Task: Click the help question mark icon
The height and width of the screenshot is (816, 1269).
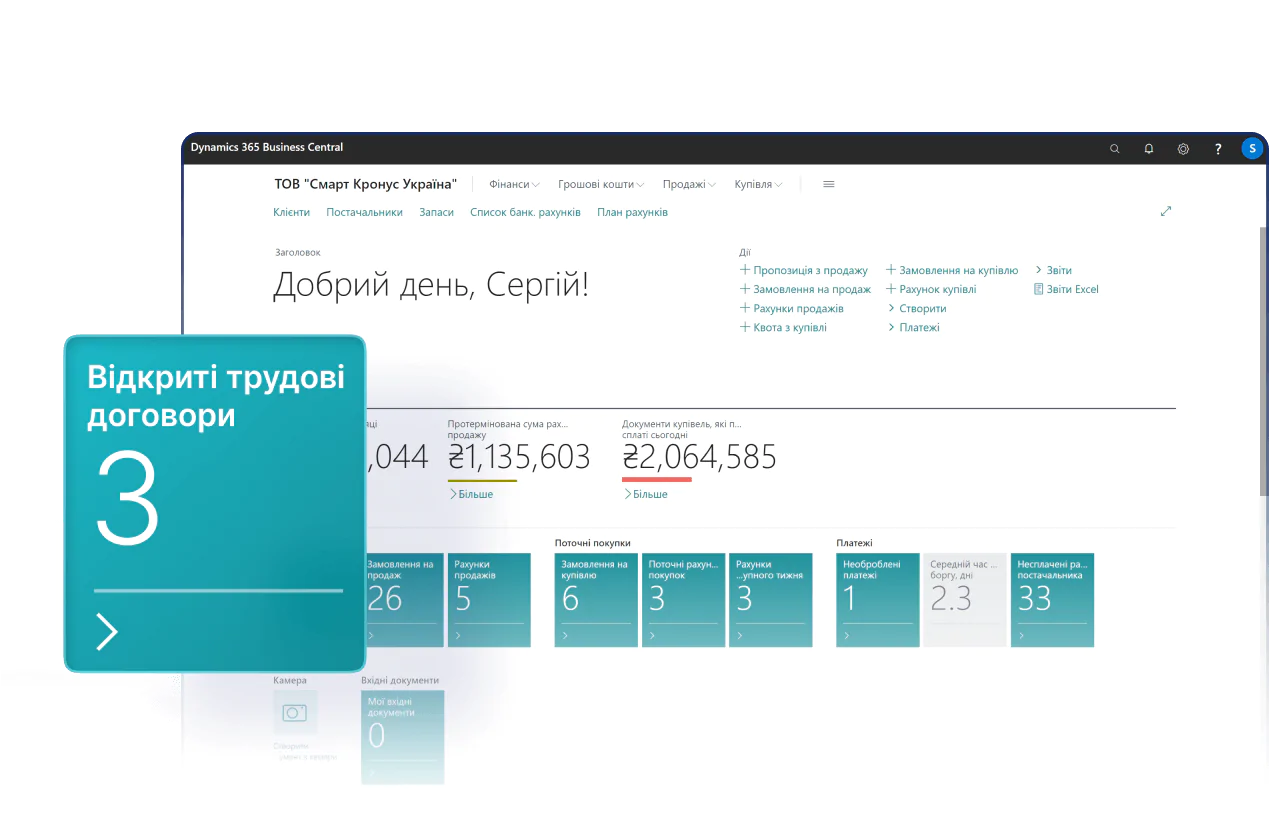Action: [x=1218, y=148]
